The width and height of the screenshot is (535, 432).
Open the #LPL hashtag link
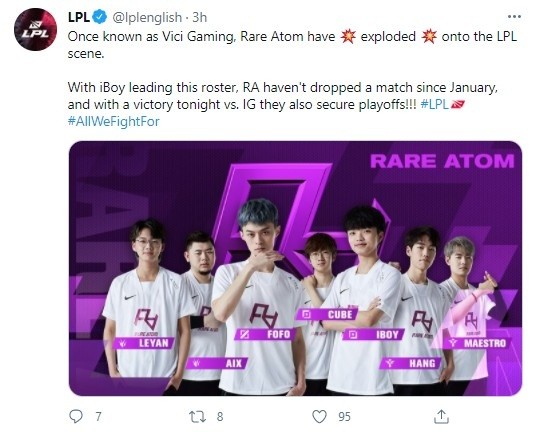(435, 104)
